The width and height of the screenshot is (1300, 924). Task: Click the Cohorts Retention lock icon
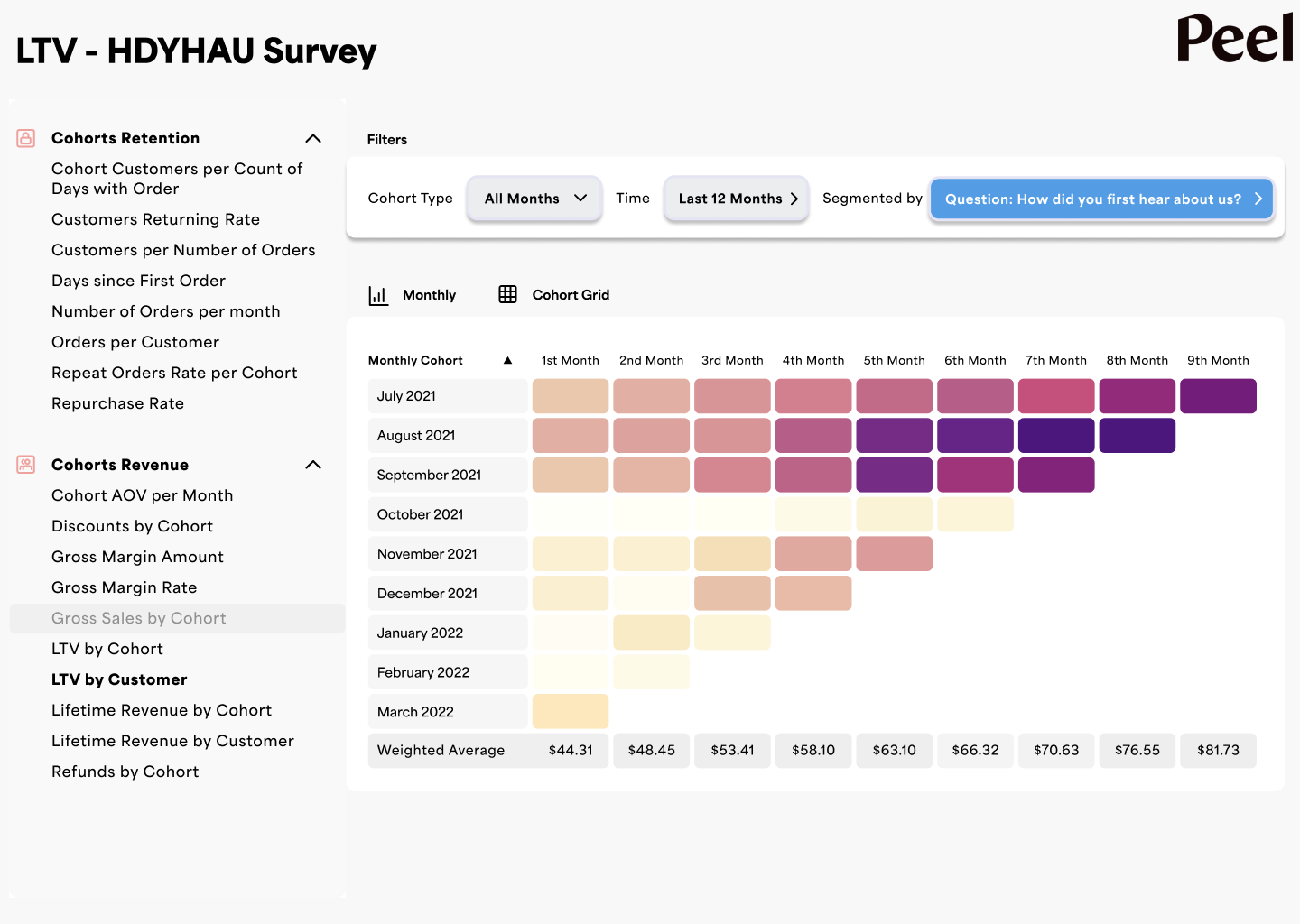pyautogui.click(x=26, y=138)
